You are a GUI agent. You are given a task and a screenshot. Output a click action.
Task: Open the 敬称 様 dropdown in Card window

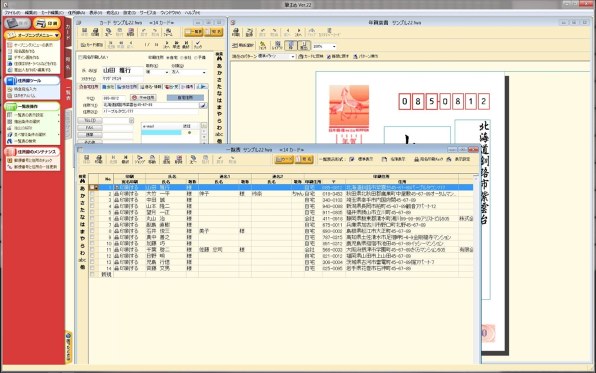(166, 72)
